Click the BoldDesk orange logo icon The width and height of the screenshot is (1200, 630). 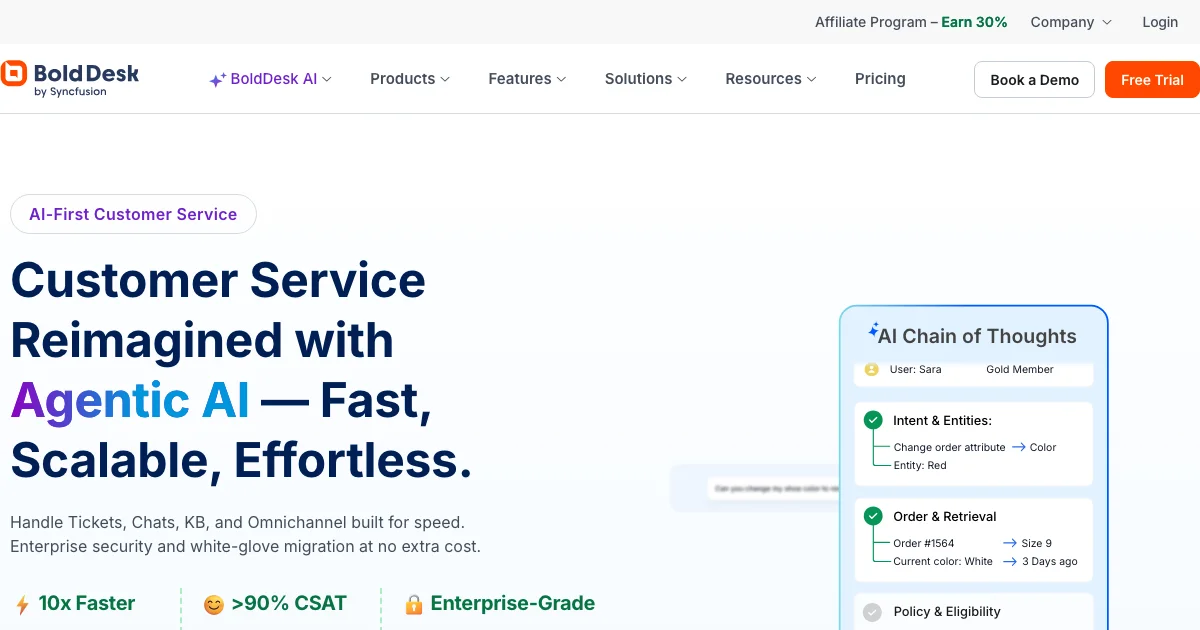(x=13, y=73)
